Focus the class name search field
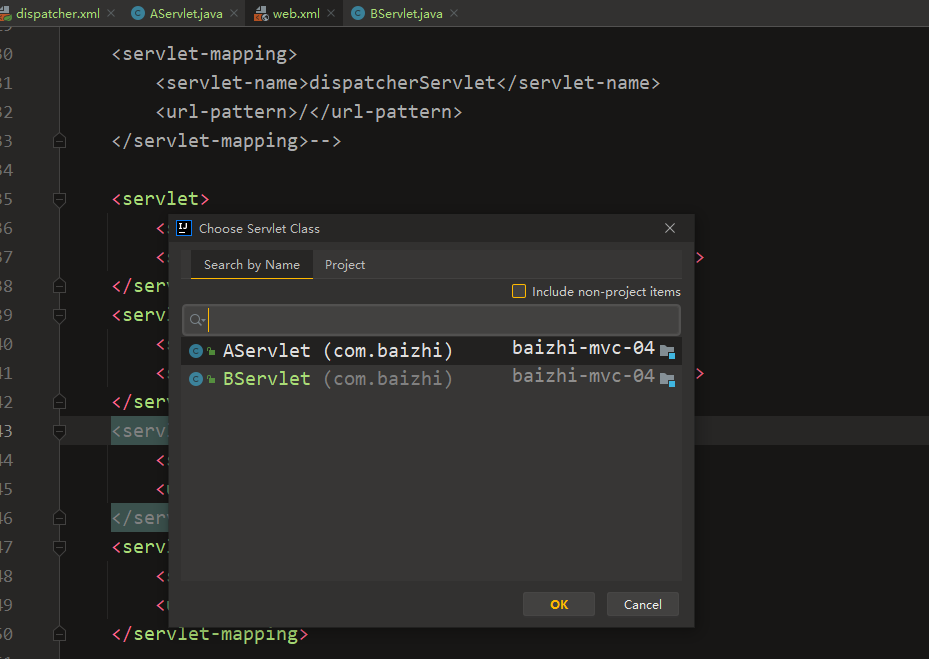This screenshot has width=929, height=659. (x=431, y=320)
